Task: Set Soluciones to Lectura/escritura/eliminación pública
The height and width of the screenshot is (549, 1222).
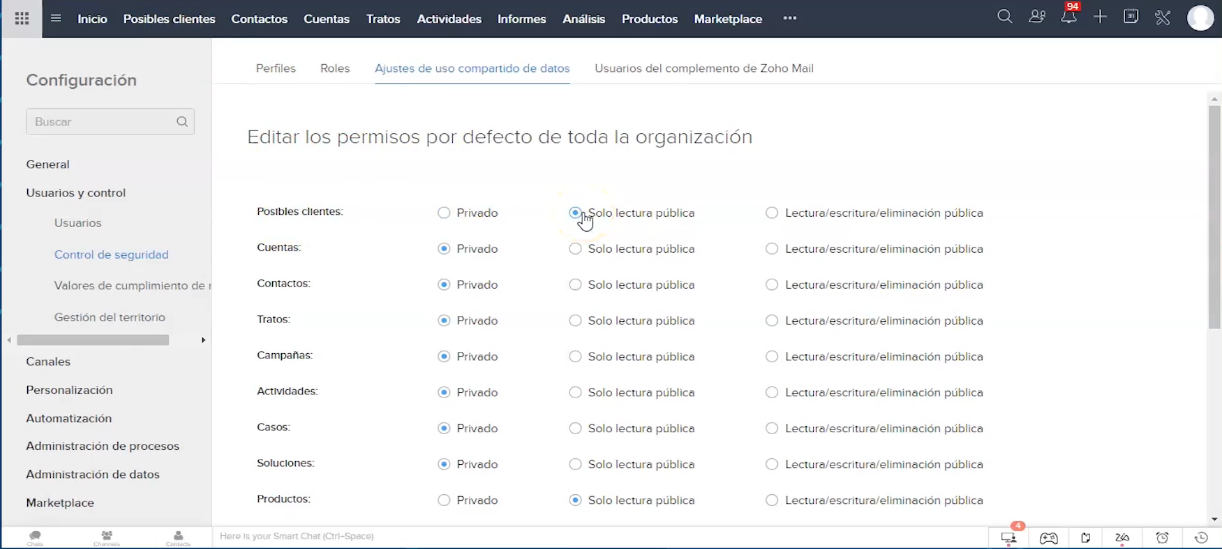Action: click(772, 465)
